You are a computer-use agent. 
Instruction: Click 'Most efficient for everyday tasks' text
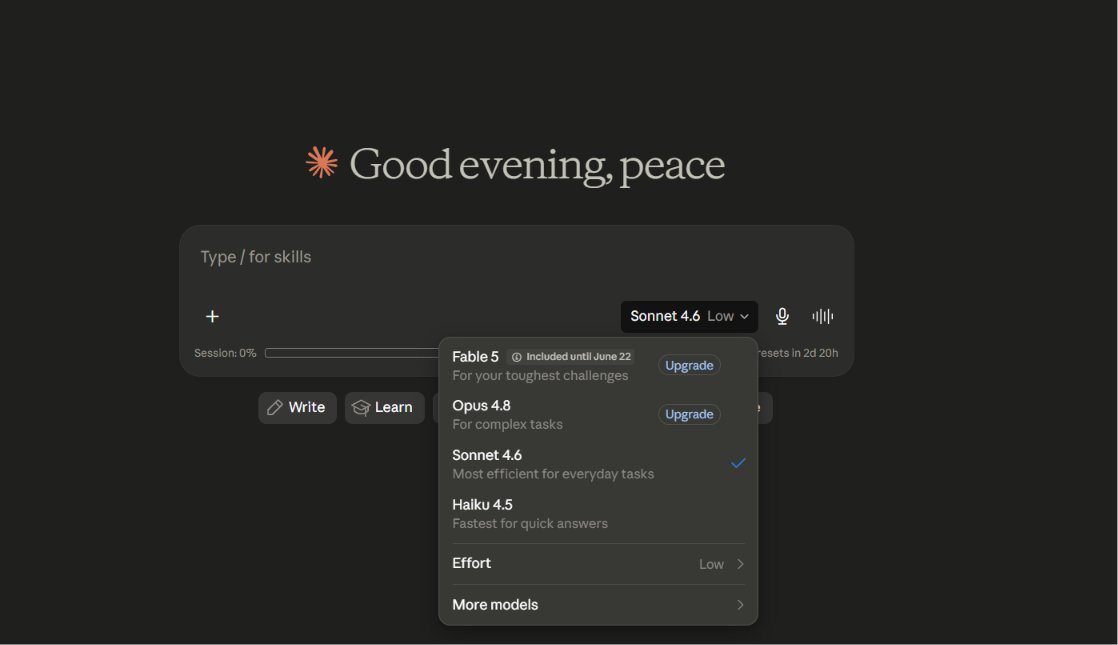click(553, 474)
